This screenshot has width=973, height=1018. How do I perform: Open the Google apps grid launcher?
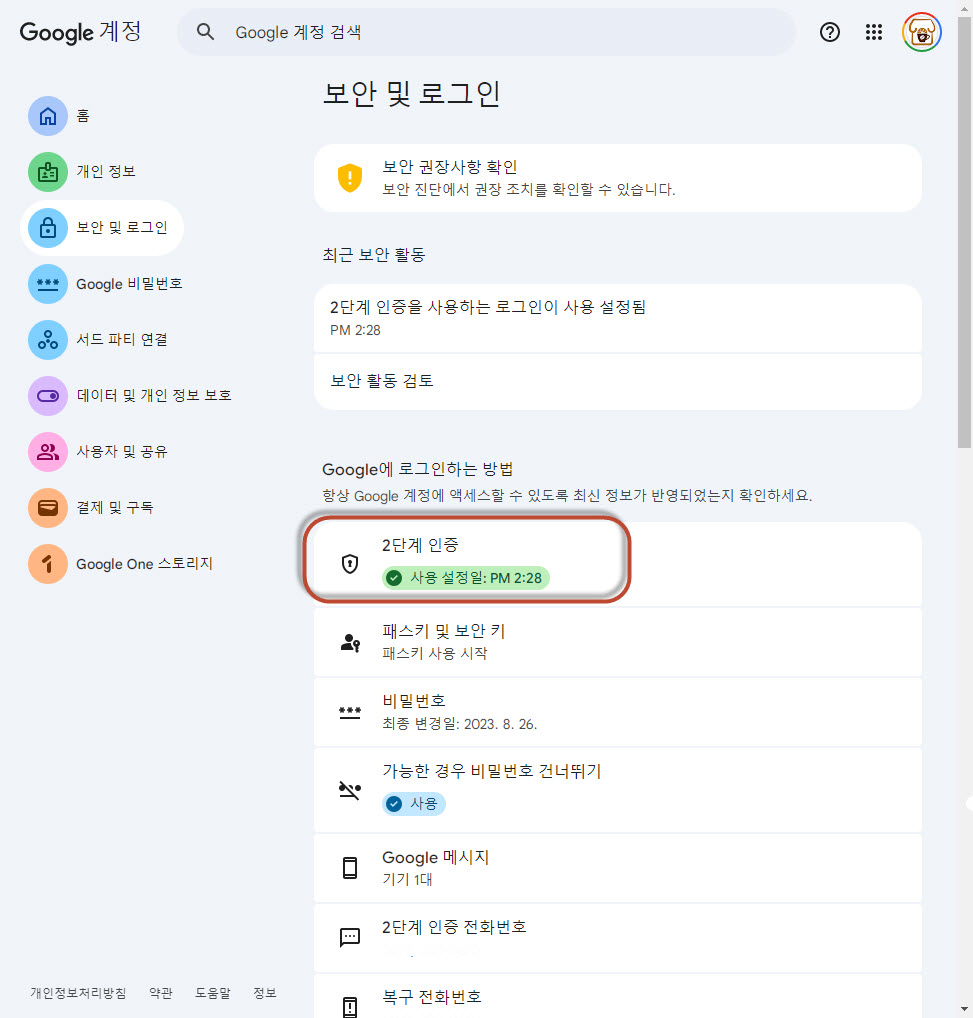point(874,32)
